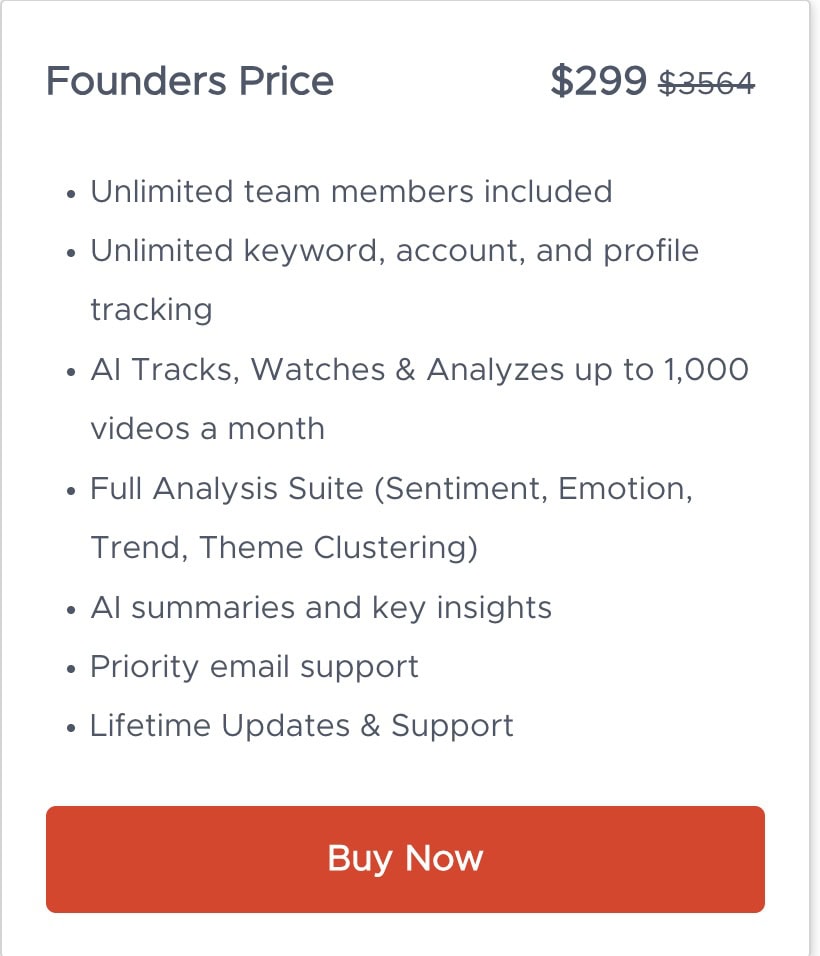
Task: Select the Lifetime Updates & Support item
Action: [x=301, y=725]
